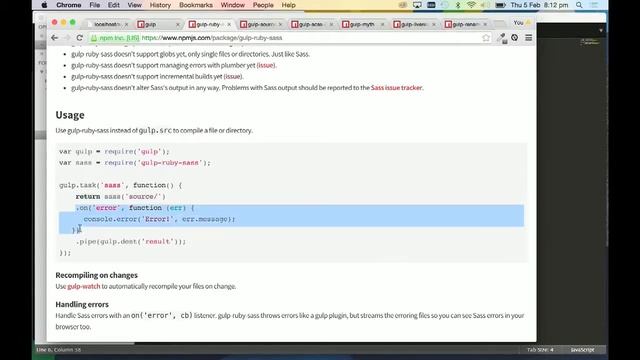Bookmark this page with the star icon
This screenshot has width=640, height=360.
(486, 38)
